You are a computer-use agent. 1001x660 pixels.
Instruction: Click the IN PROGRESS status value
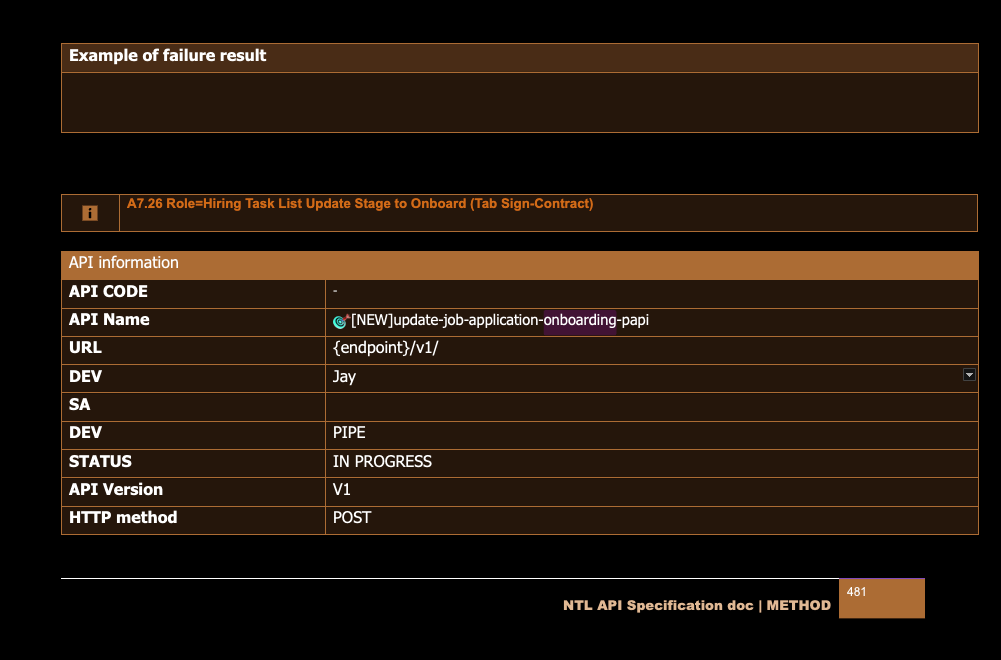382,462
